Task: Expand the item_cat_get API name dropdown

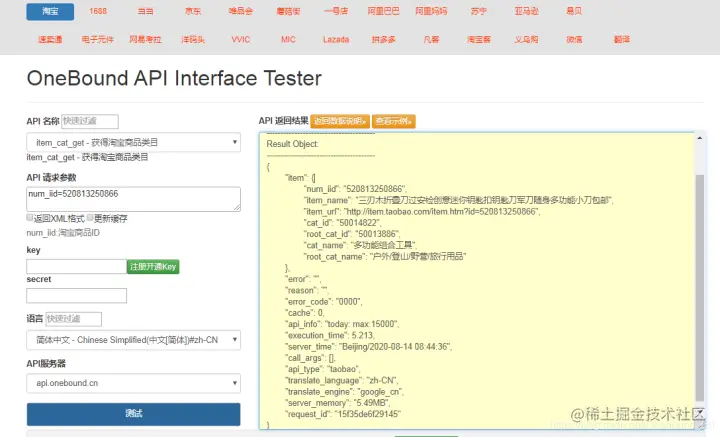Action: pyautogui.click(x=133, y=142)
